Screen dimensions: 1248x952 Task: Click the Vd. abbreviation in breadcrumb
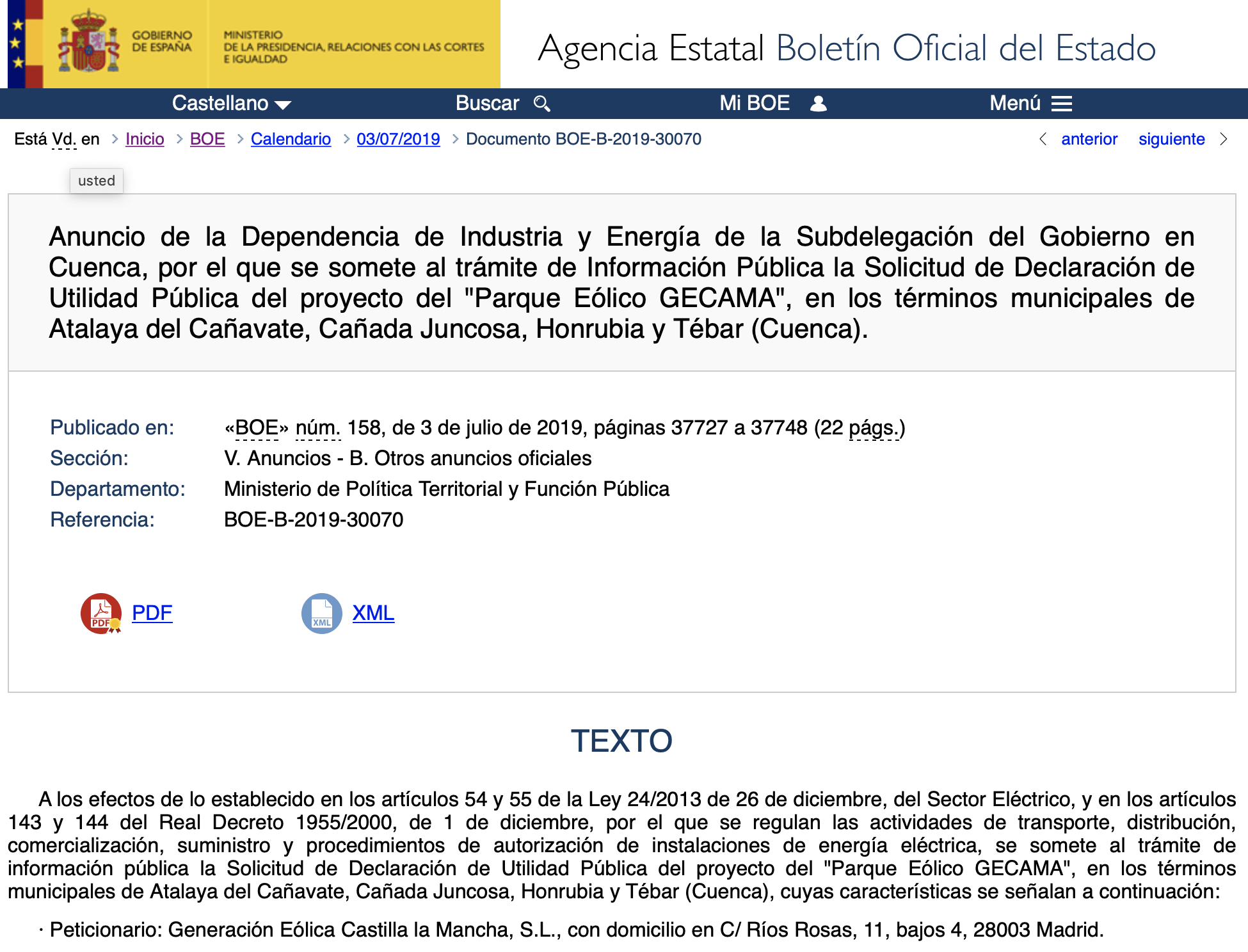click(x=64, y=139)
